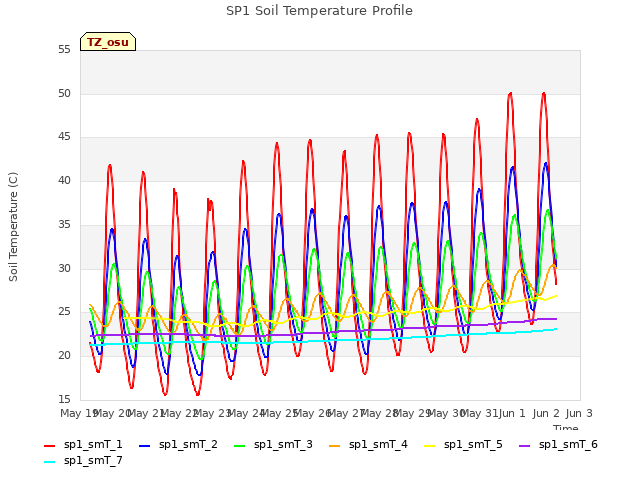The image size is (640, 480).
Task: Toggle the sp1_smT_1 legend entry
Action: click(83, 445)
